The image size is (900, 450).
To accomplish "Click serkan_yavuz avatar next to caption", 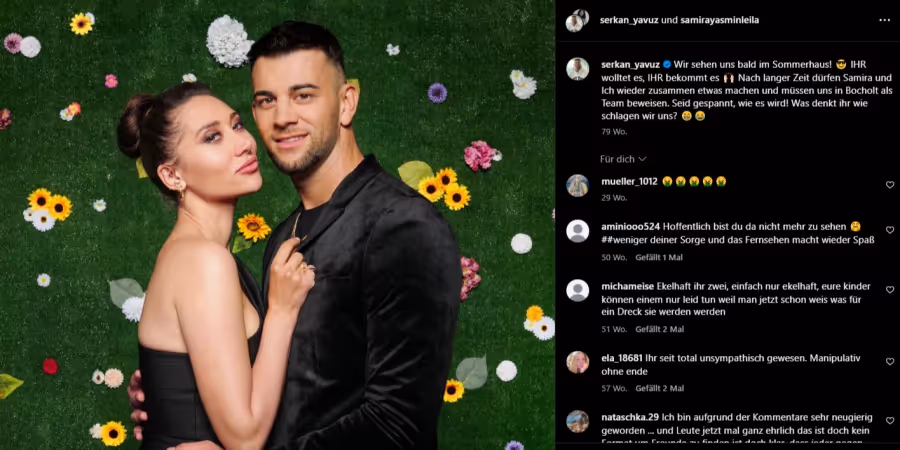I will tap(577, 69).
